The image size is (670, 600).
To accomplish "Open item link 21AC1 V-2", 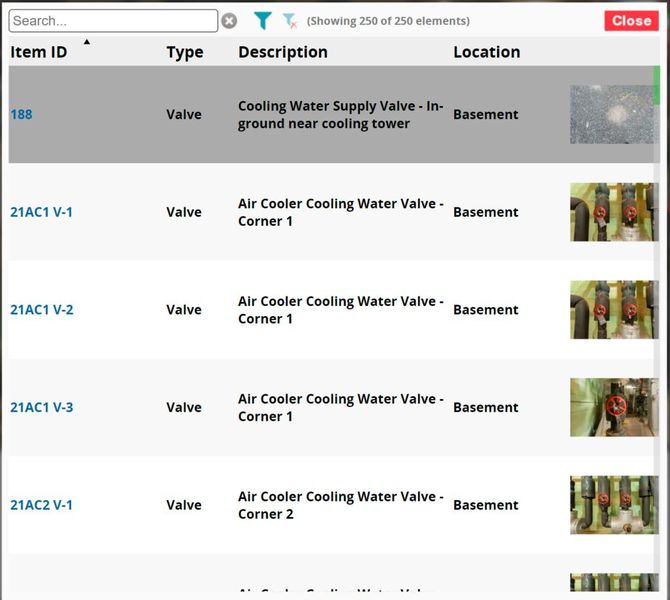I will pos(41,310).
